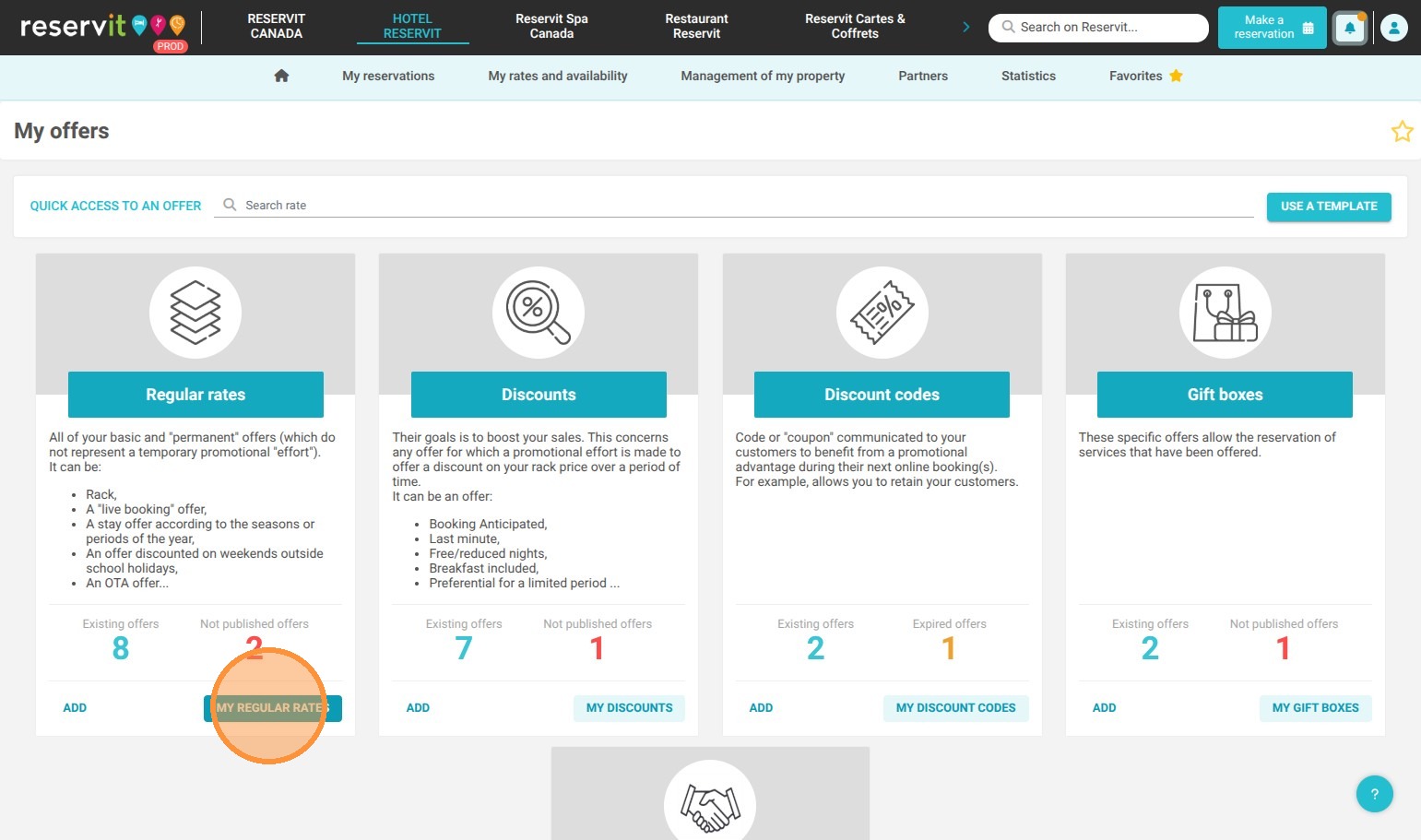Click the 1 not published gift boxes count
The image size is (1421, 840).
point(1284,649)
